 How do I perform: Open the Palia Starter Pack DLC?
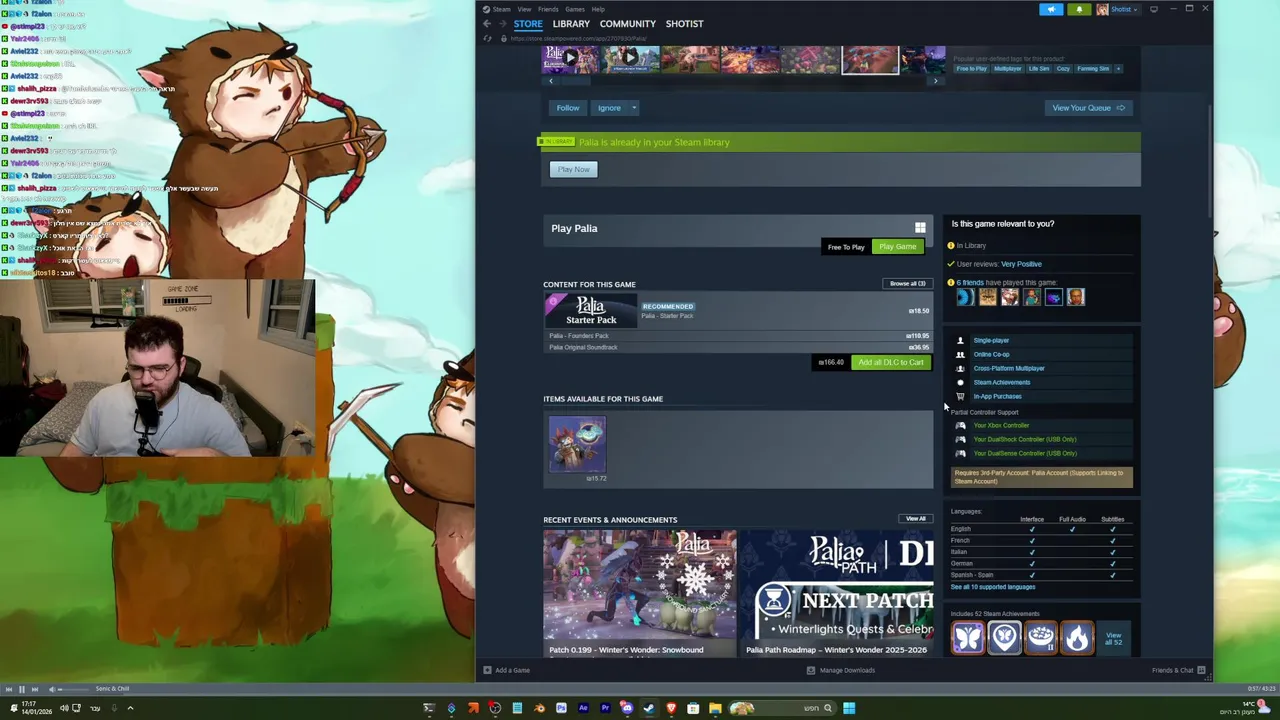(x=738, y=310)
